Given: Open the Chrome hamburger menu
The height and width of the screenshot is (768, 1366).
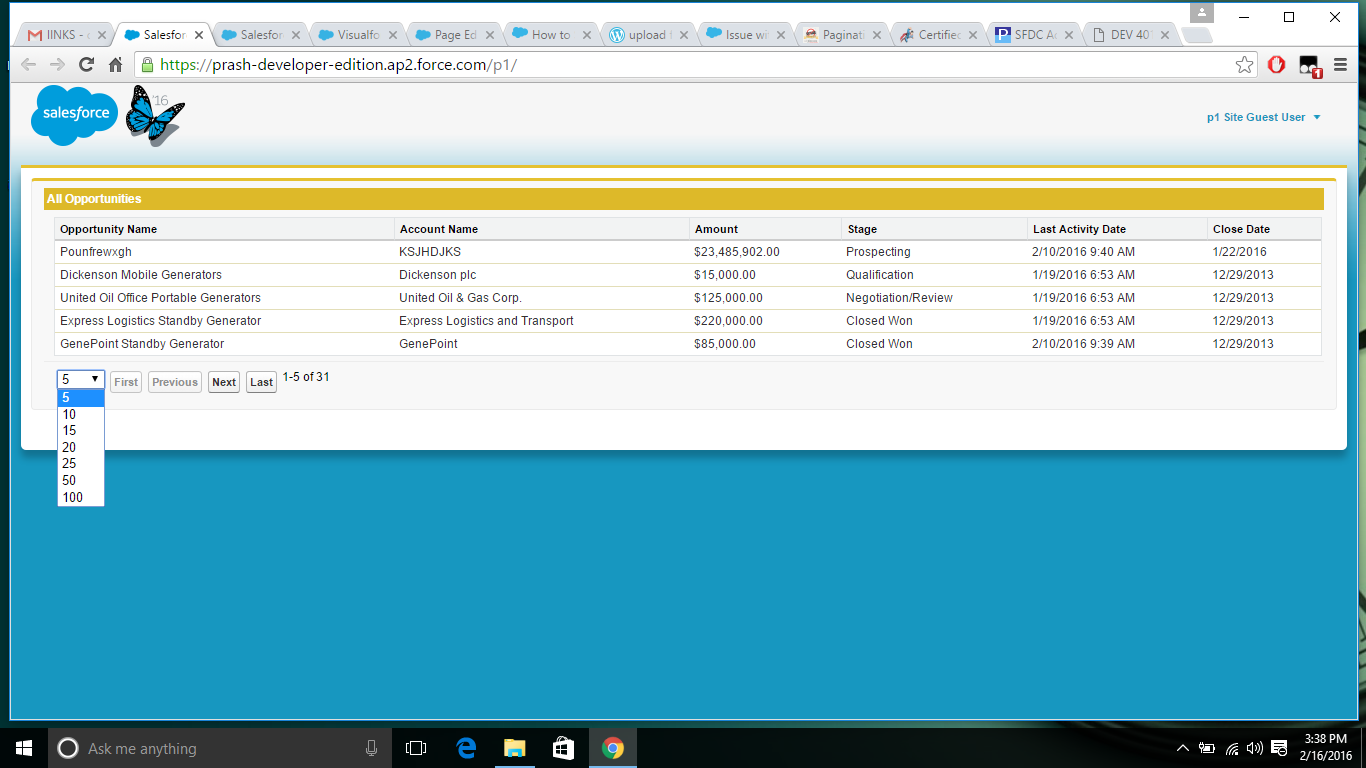Looking at the screenshot, I should 1341,65.
